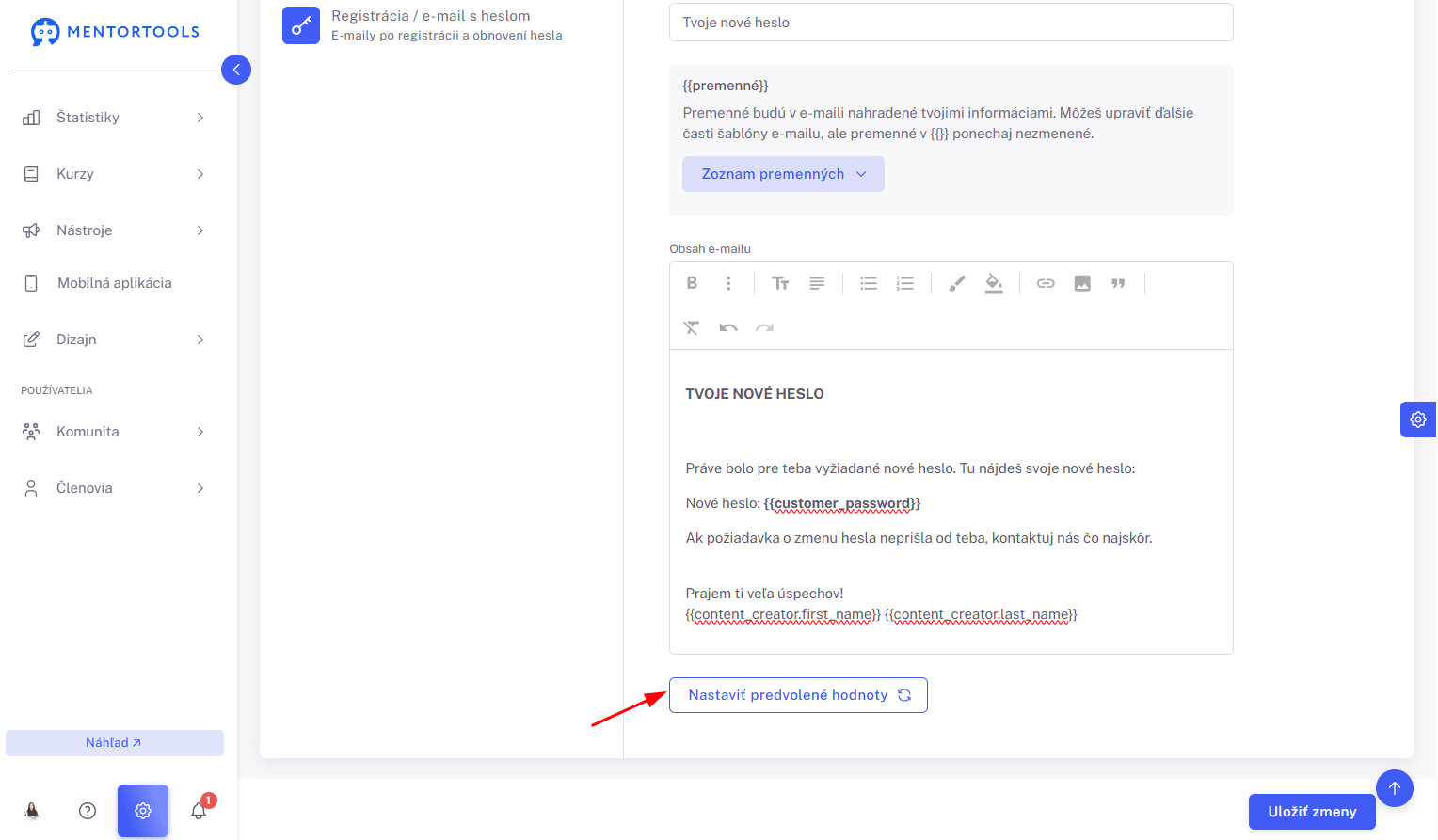Screen dimensions: 1438x840
Task: Open the font size tool in the editor
Action: click(x=780, y=283)
